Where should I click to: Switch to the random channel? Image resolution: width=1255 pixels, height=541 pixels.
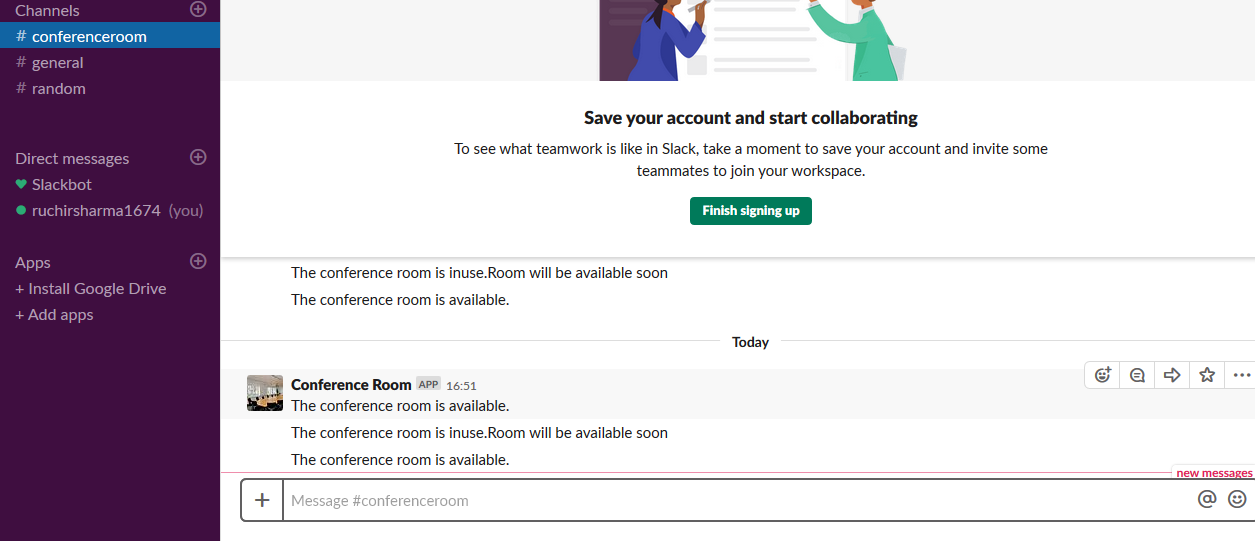tap(58, 88)
